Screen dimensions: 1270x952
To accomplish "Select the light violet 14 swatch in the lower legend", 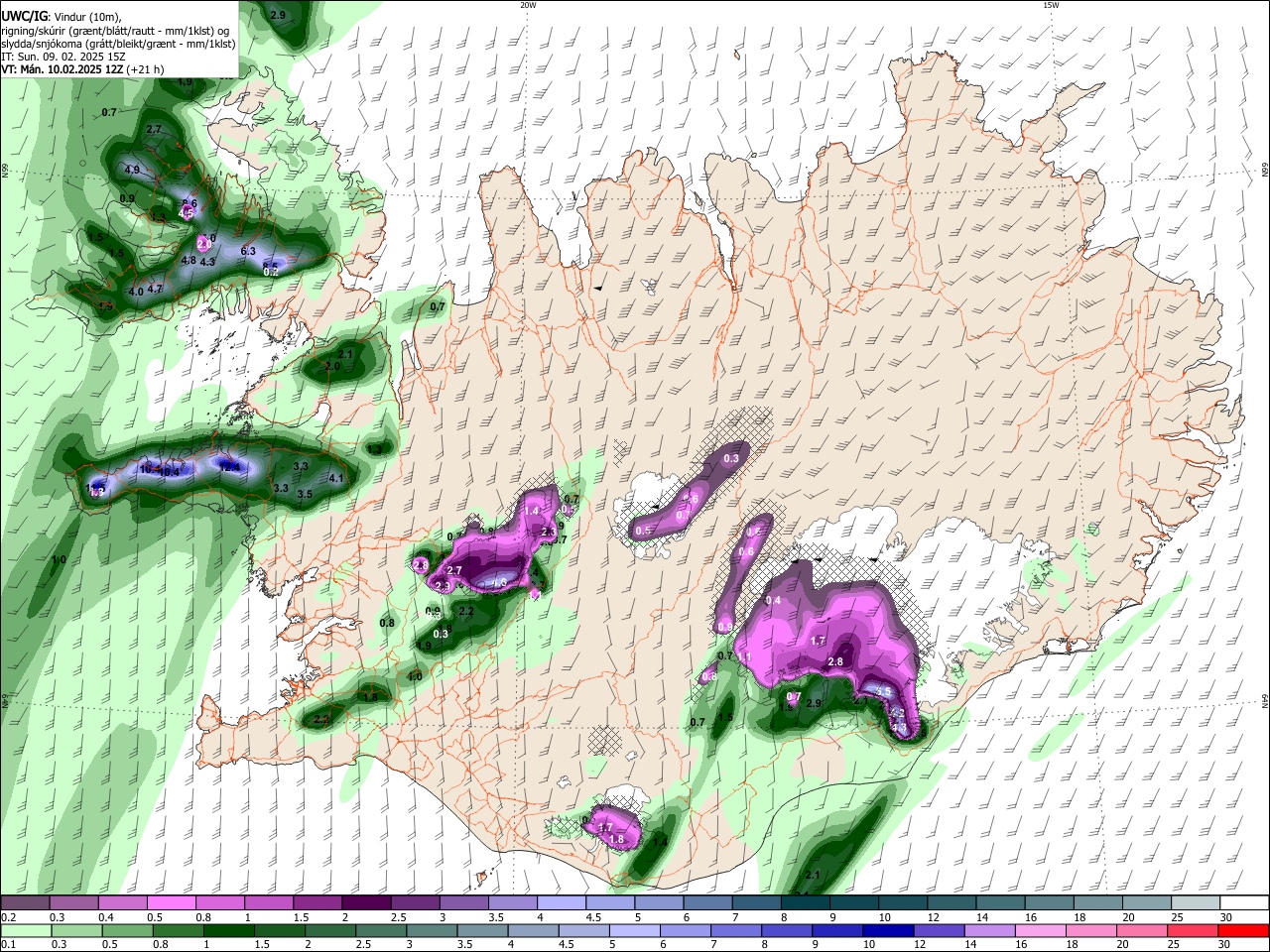I will tap(988, 930).
